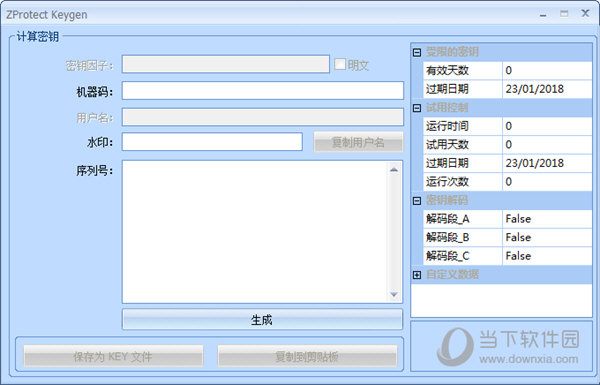
Task: Click 保存为 KEY 文件 button
Action: [x=113, y=357]
